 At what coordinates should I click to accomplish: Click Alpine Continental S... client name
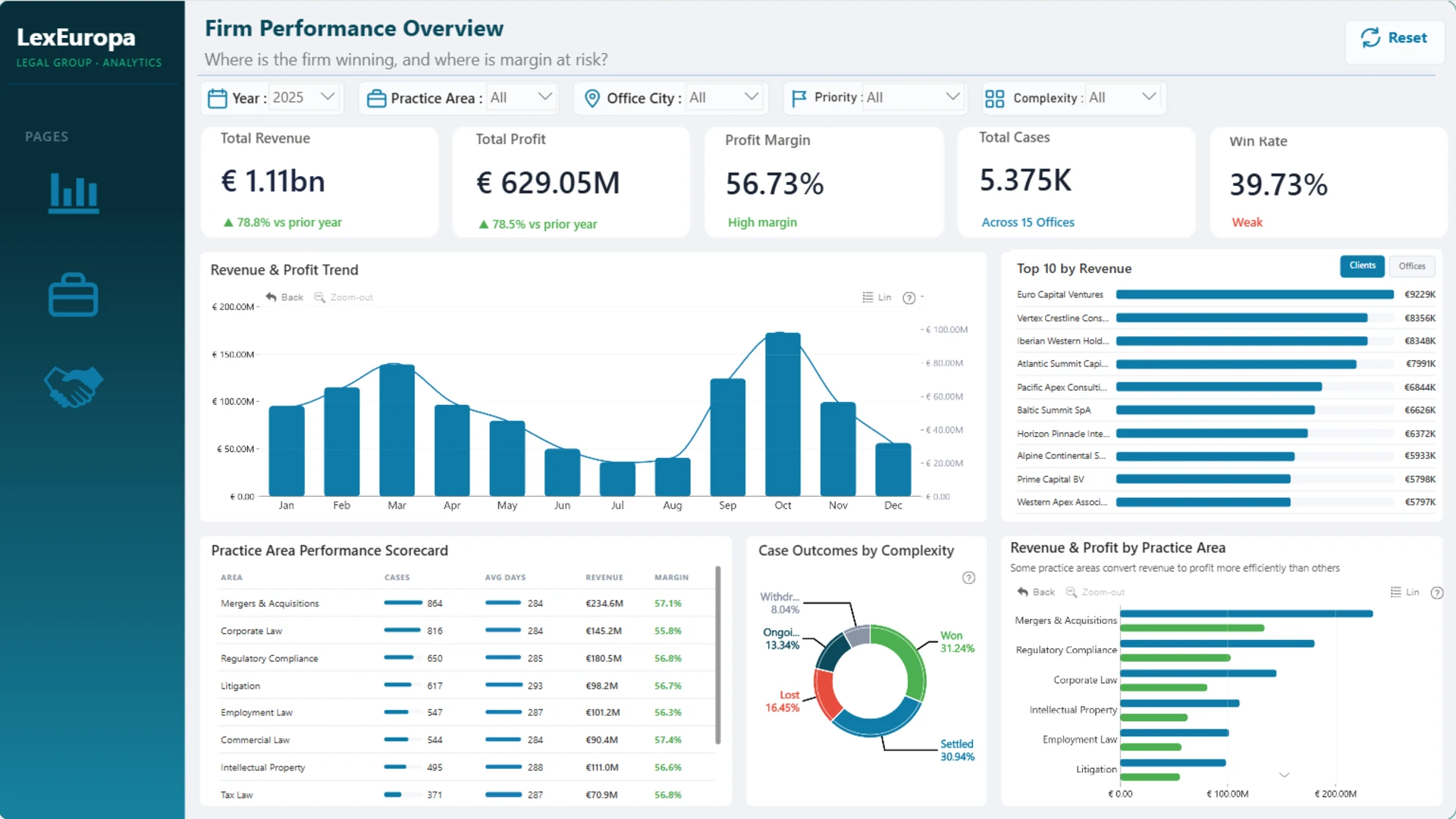(x=1061, y=456)
